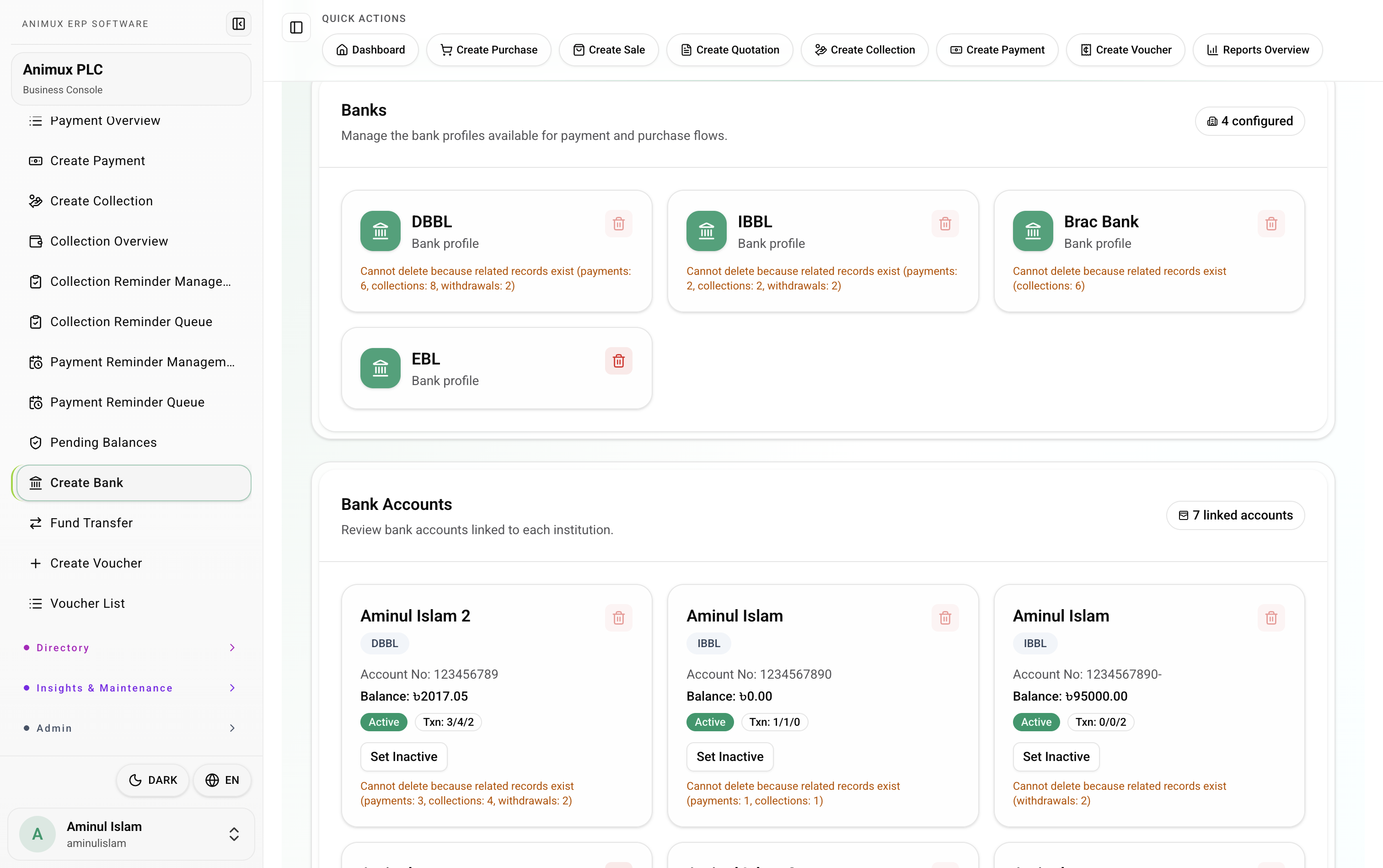The height and width of the screenshot is (868, 1383).
Task: Expand the Insights & Maintenance section
Action: [131, 688]
